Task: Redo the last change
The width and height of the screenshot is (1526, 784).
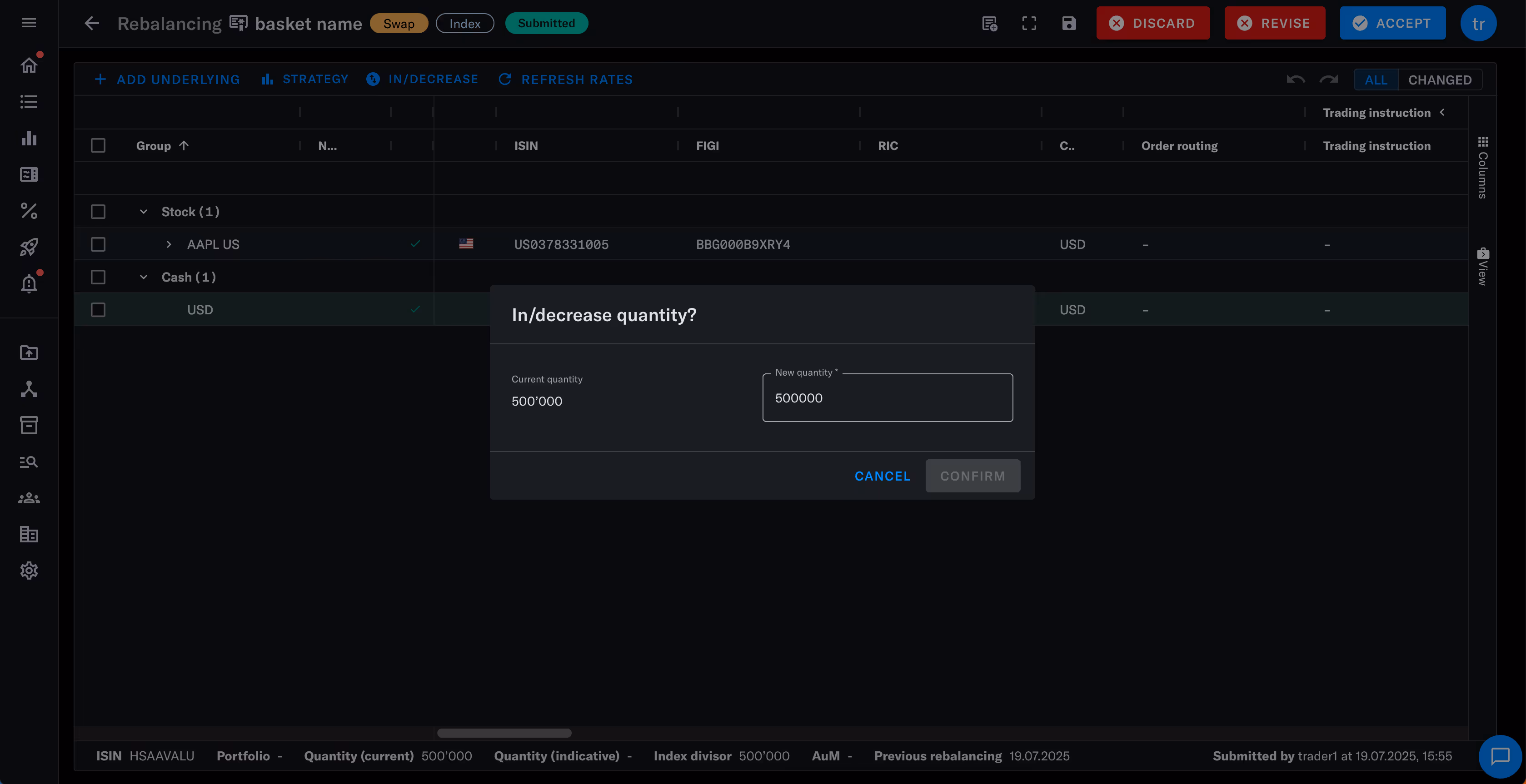Action: pos(1329,79)
